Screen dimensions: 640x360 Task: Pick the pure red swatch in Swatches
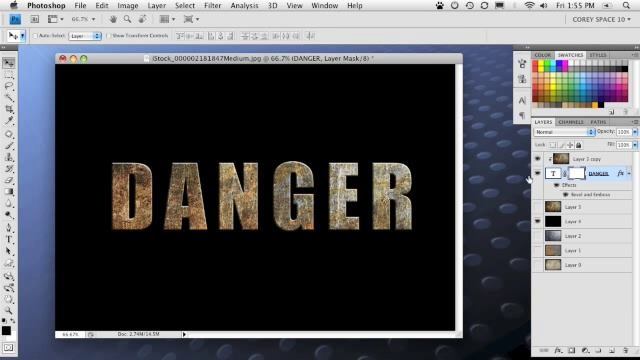535,64
